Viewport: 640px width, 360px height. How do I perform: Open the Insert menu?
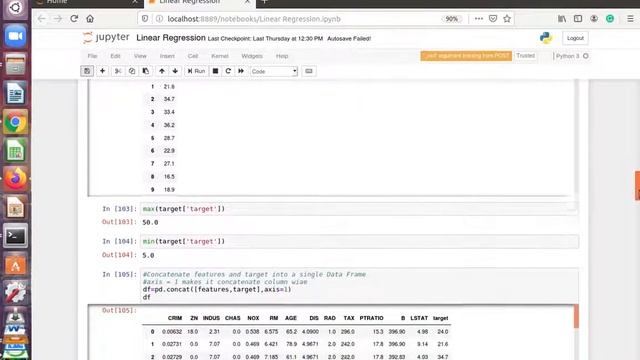coord(167,56)
